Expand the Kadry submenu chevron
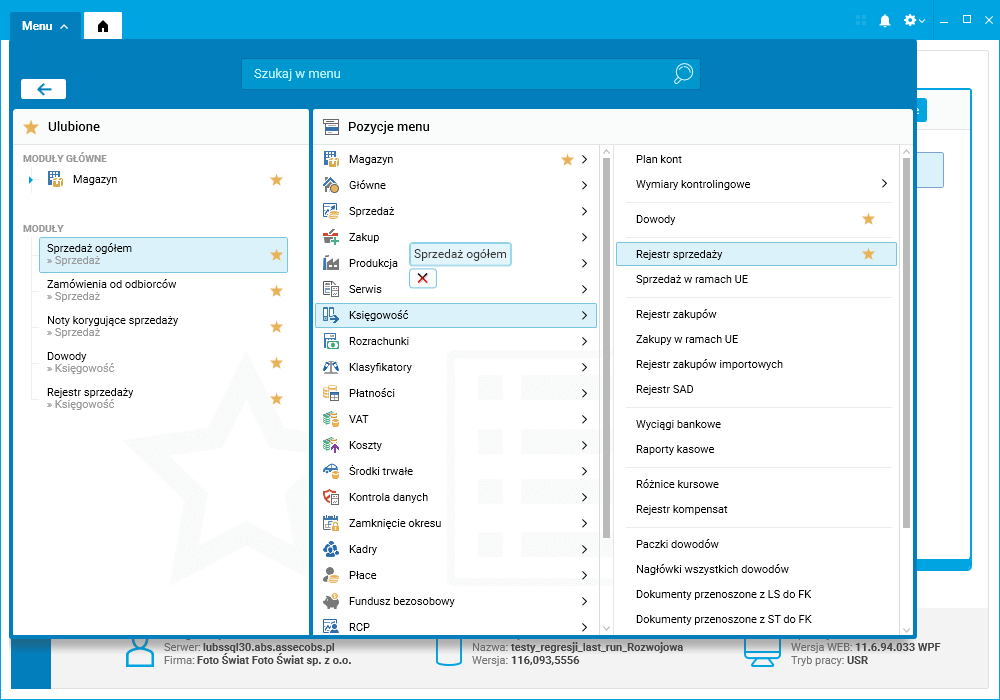The width and height of the screenshot is (1000, 700). point(584,549)
